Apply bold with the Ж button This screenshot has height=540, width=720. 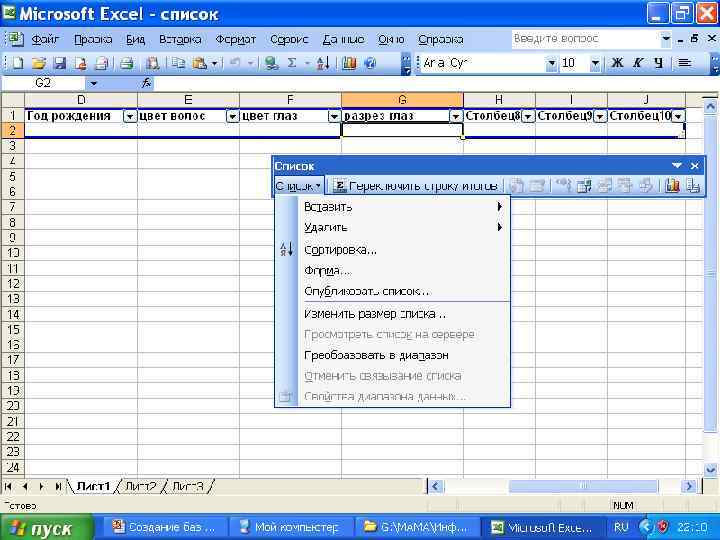617,63
